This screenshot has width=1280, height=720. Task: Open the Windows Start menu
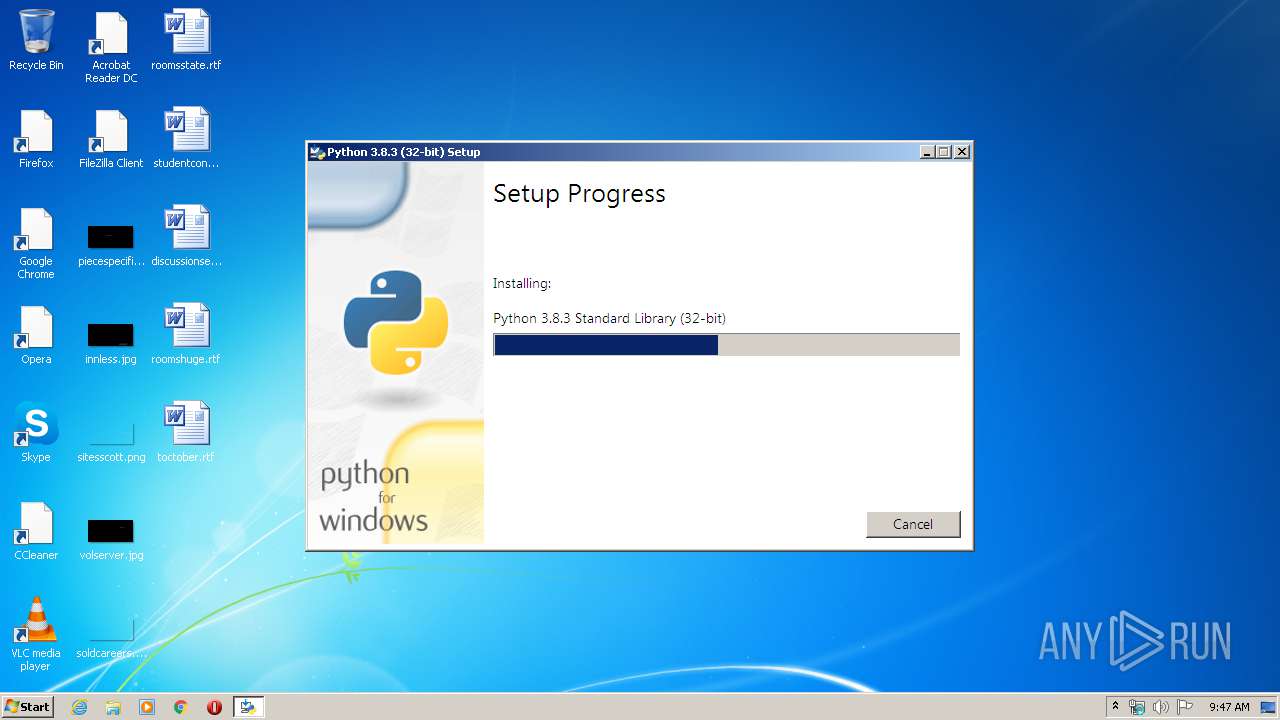(28, 707)
